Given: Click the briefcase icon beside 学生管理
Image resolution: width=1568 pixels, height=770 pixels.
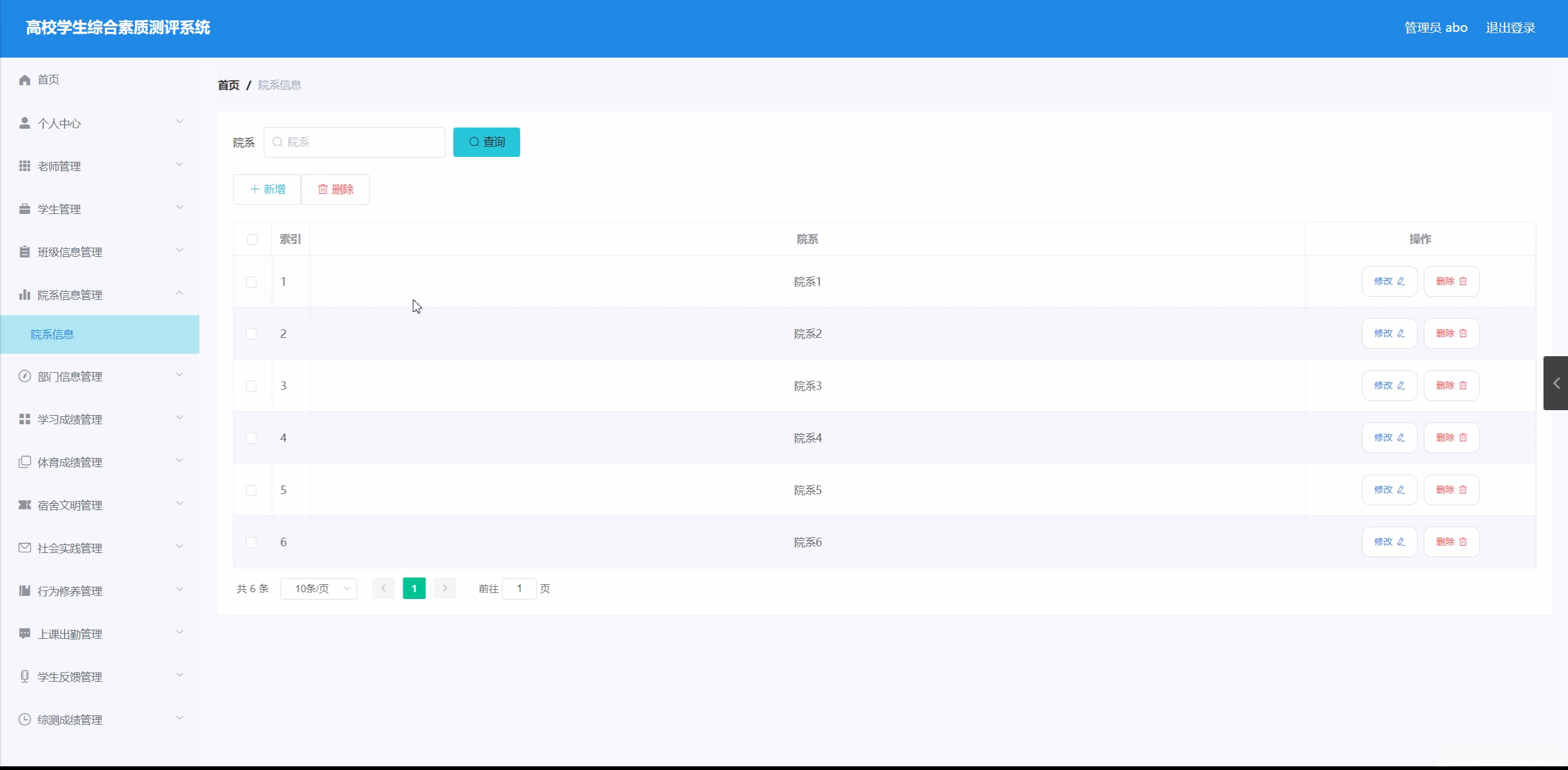Looking at the screenshot, I should 25,209.
